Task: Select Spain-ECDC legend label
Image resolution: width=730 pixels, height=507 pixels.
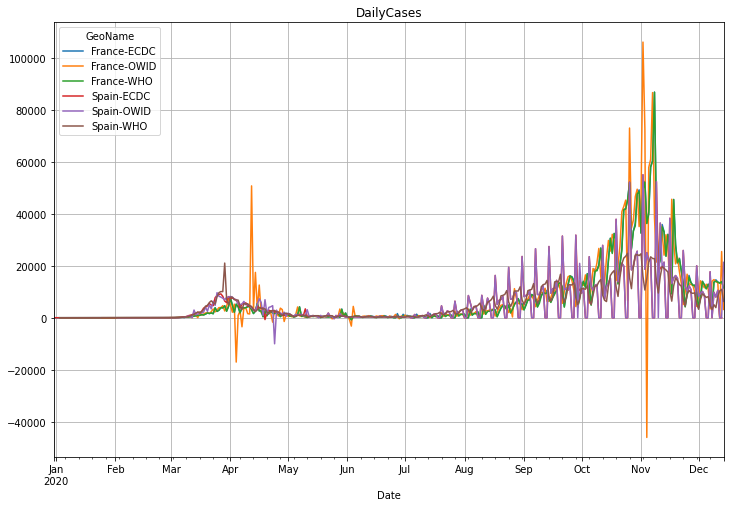Action: coord(121,96)
